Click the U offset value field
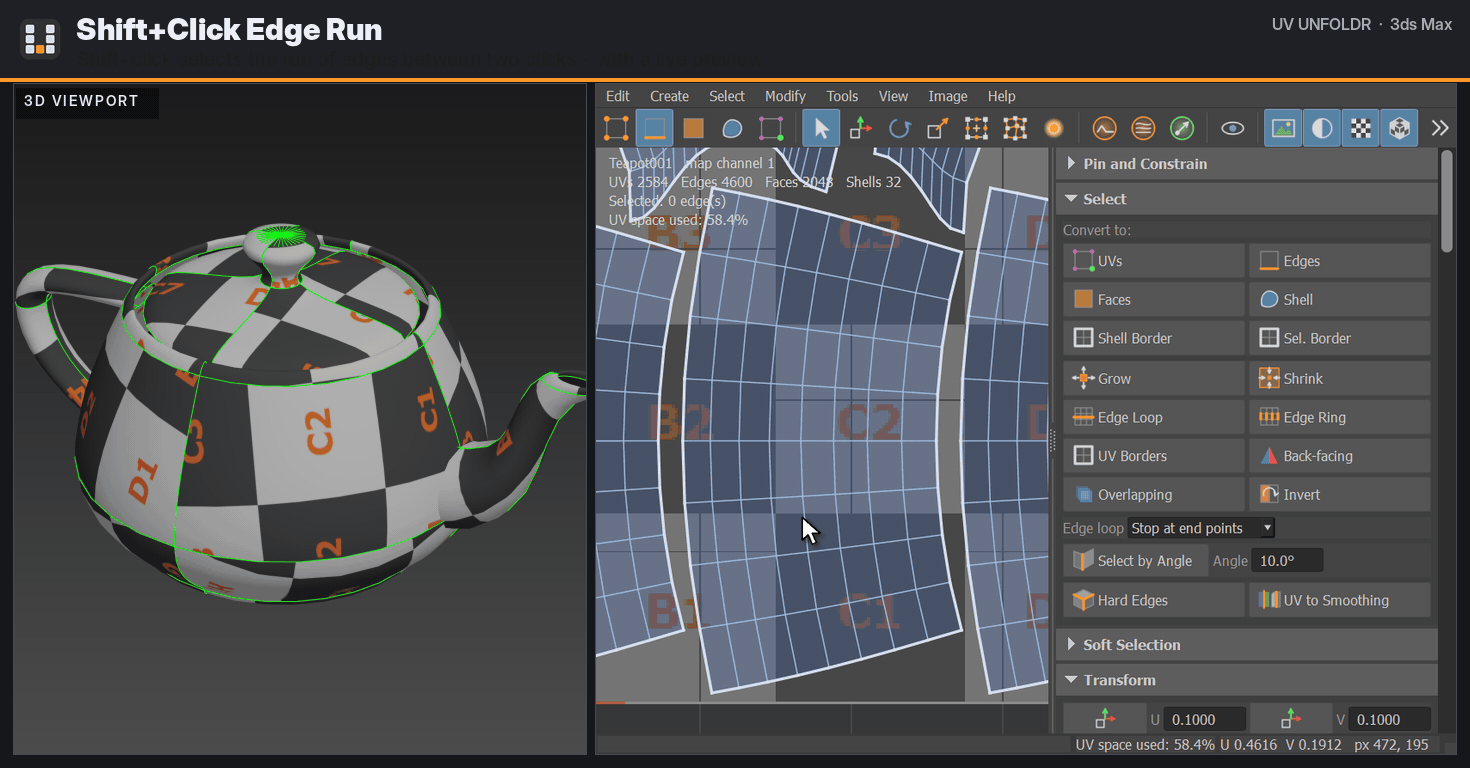The width and height of the screenshot is (1470, 768). pyautogui.click(x=1205, y=719)
